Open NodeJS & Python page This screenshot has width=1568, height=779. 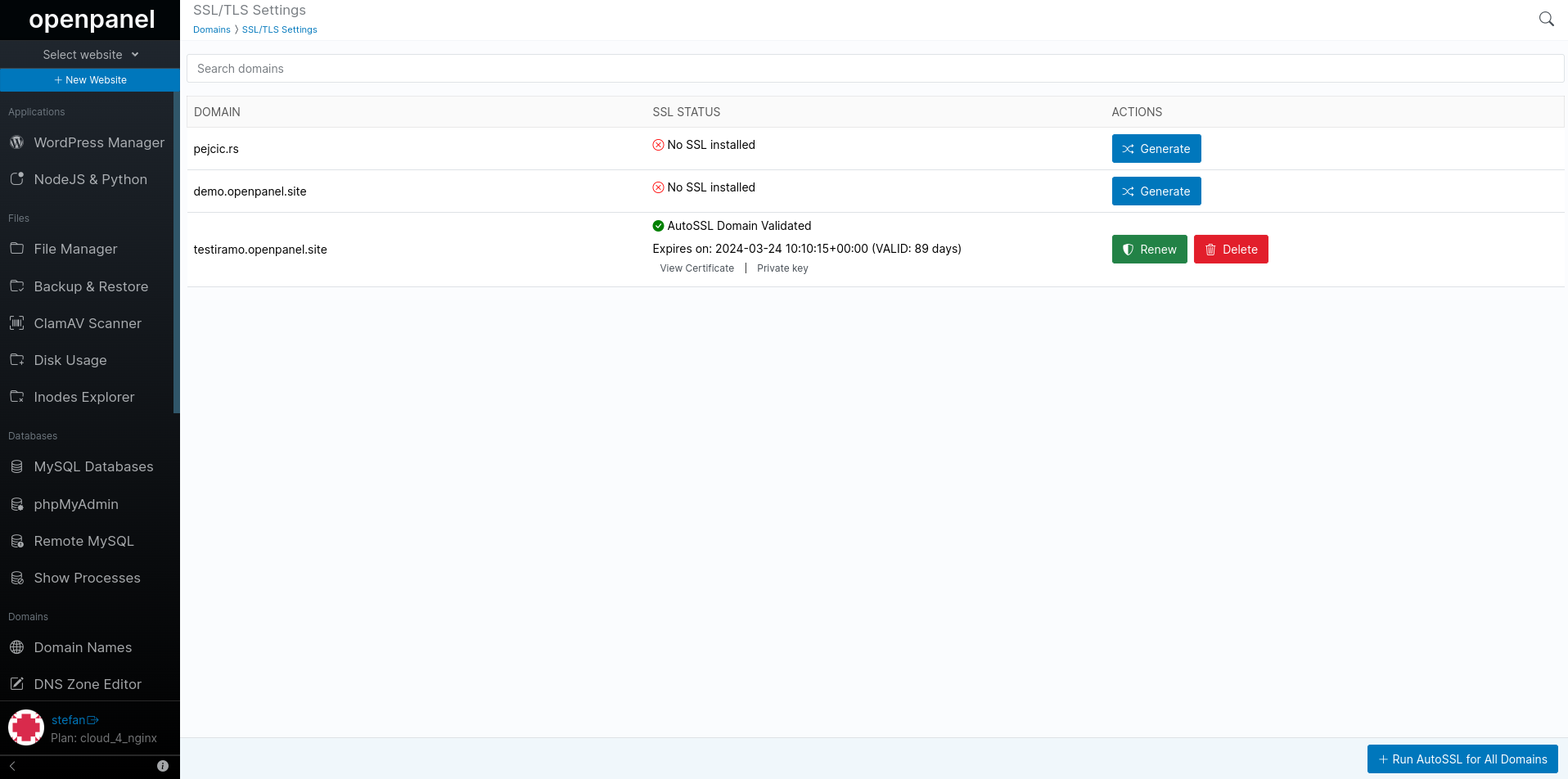point(90,179)
